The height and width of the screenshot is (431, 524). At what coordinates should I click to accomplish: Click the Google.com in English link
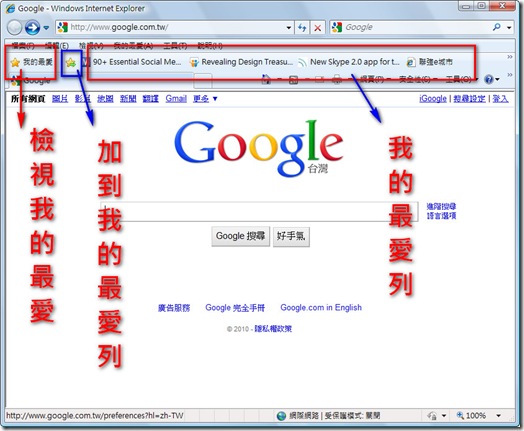[321, 308]
